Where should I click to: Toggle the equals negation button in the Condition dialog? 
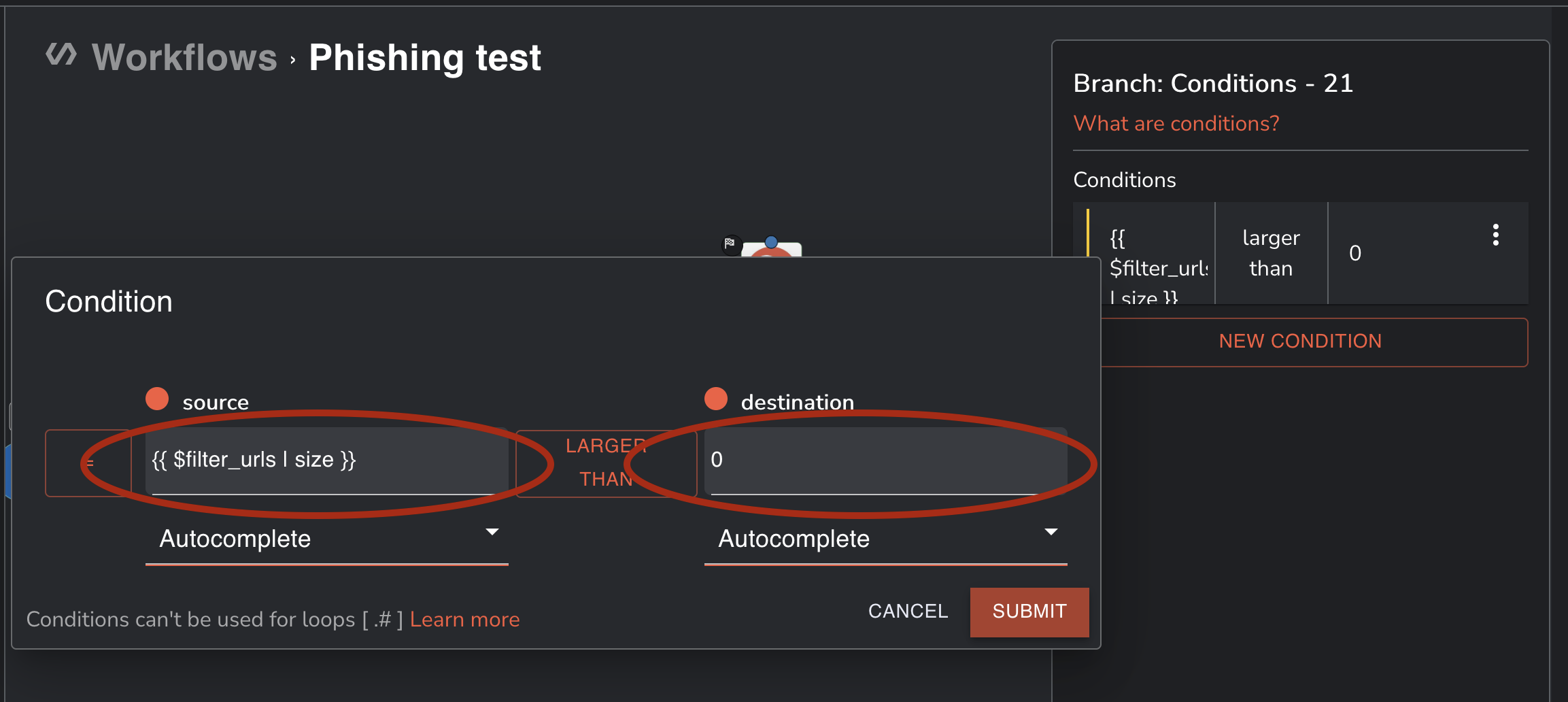click(88, 463)
